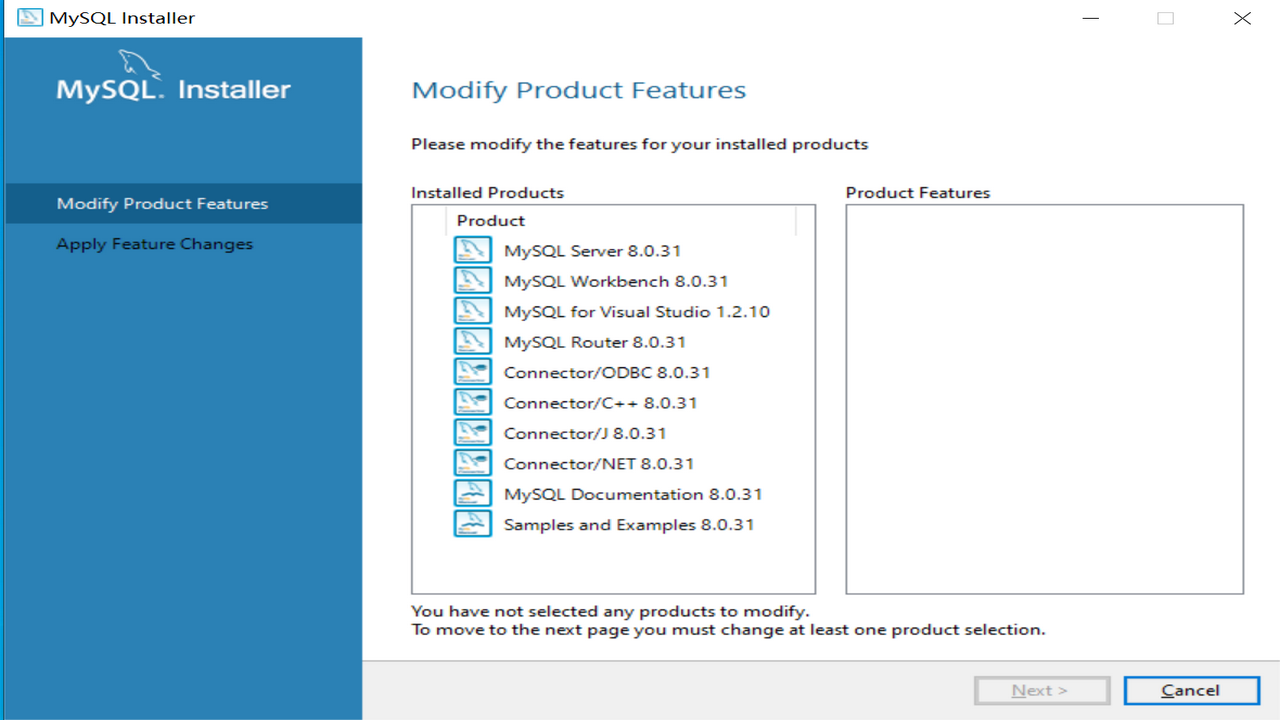1280x720 pixels.
Task: Click the MySQL Server 8.0.31 product icon
Action: [x=472, y=250]
